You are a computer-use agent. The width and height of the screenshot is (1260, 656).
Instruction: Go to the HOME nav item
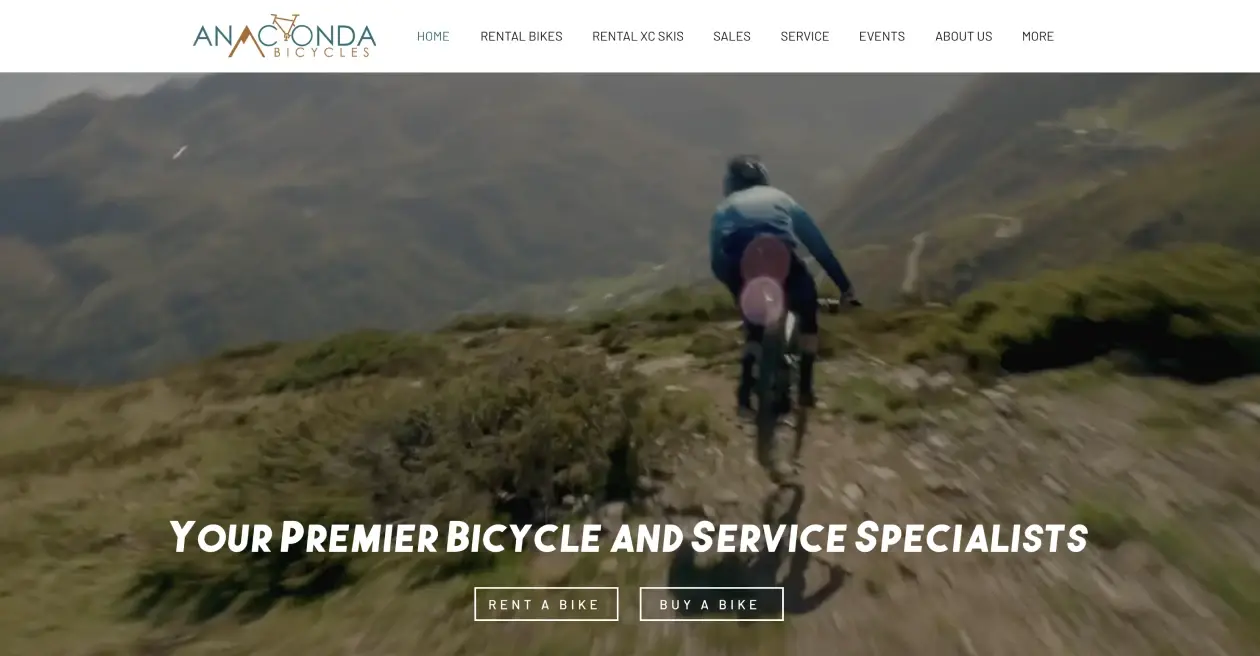433,36
